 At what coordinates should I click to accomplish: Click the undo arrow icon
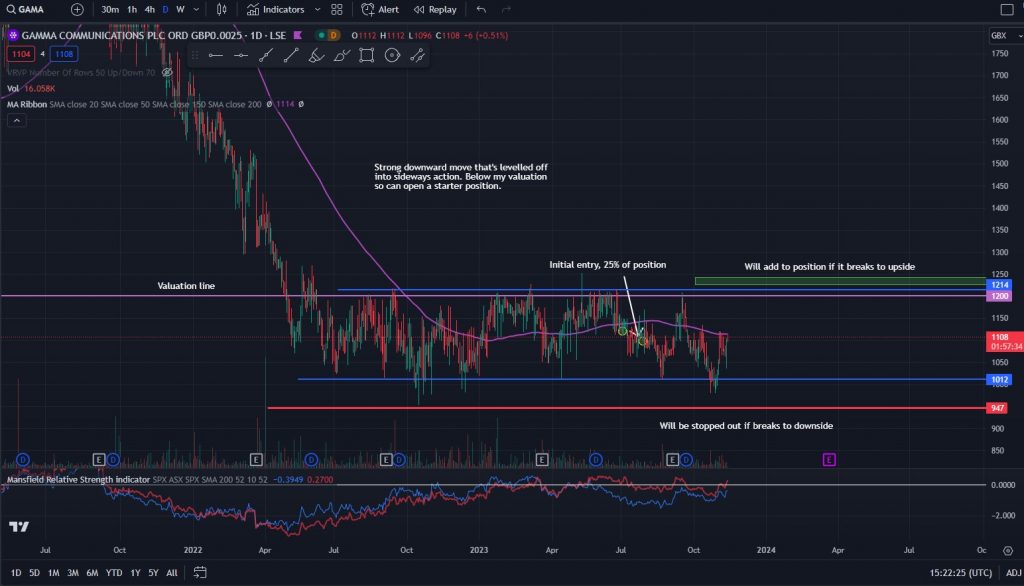click(482, 9)
